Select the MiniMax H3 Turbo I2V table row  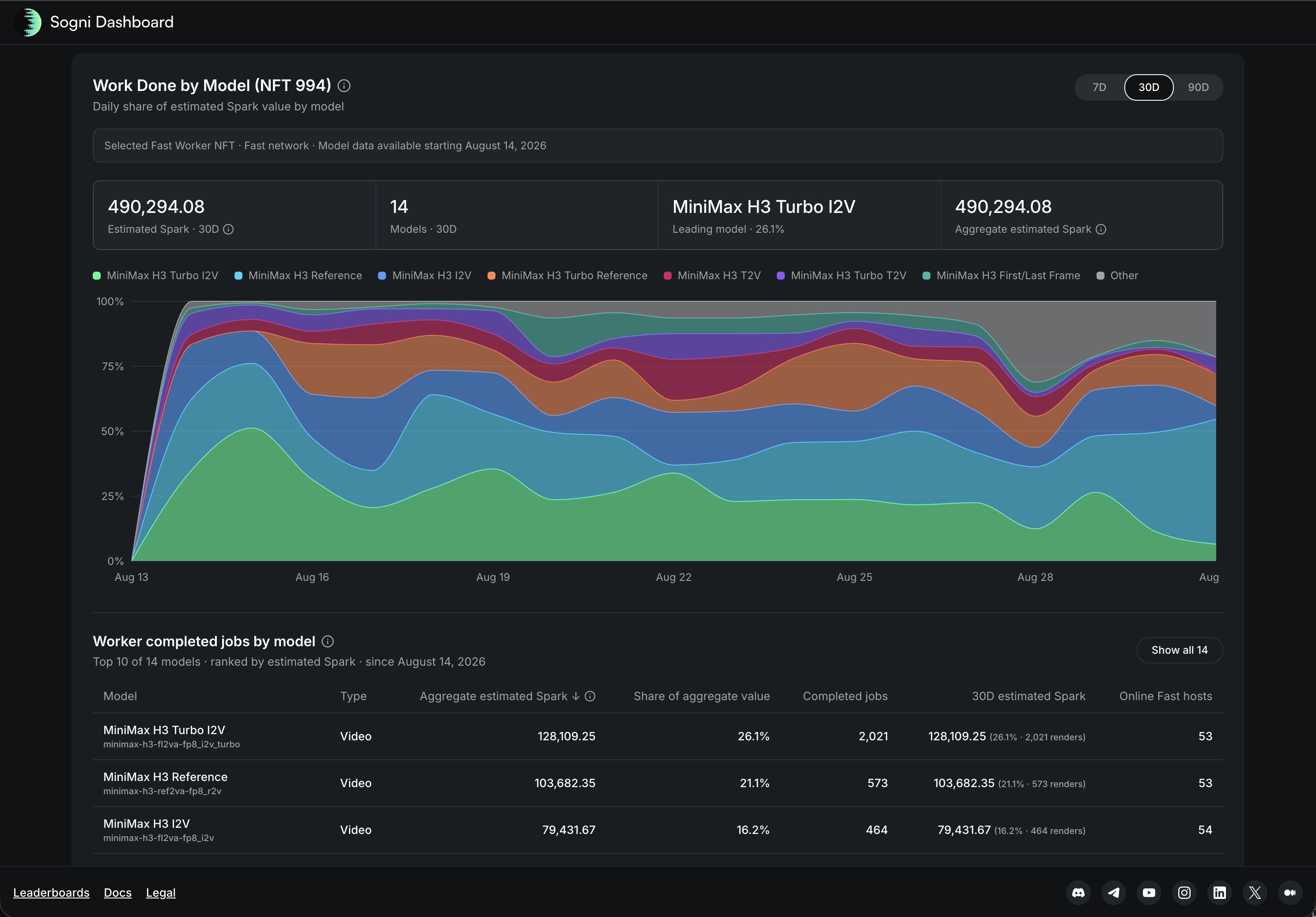(658, 736)
